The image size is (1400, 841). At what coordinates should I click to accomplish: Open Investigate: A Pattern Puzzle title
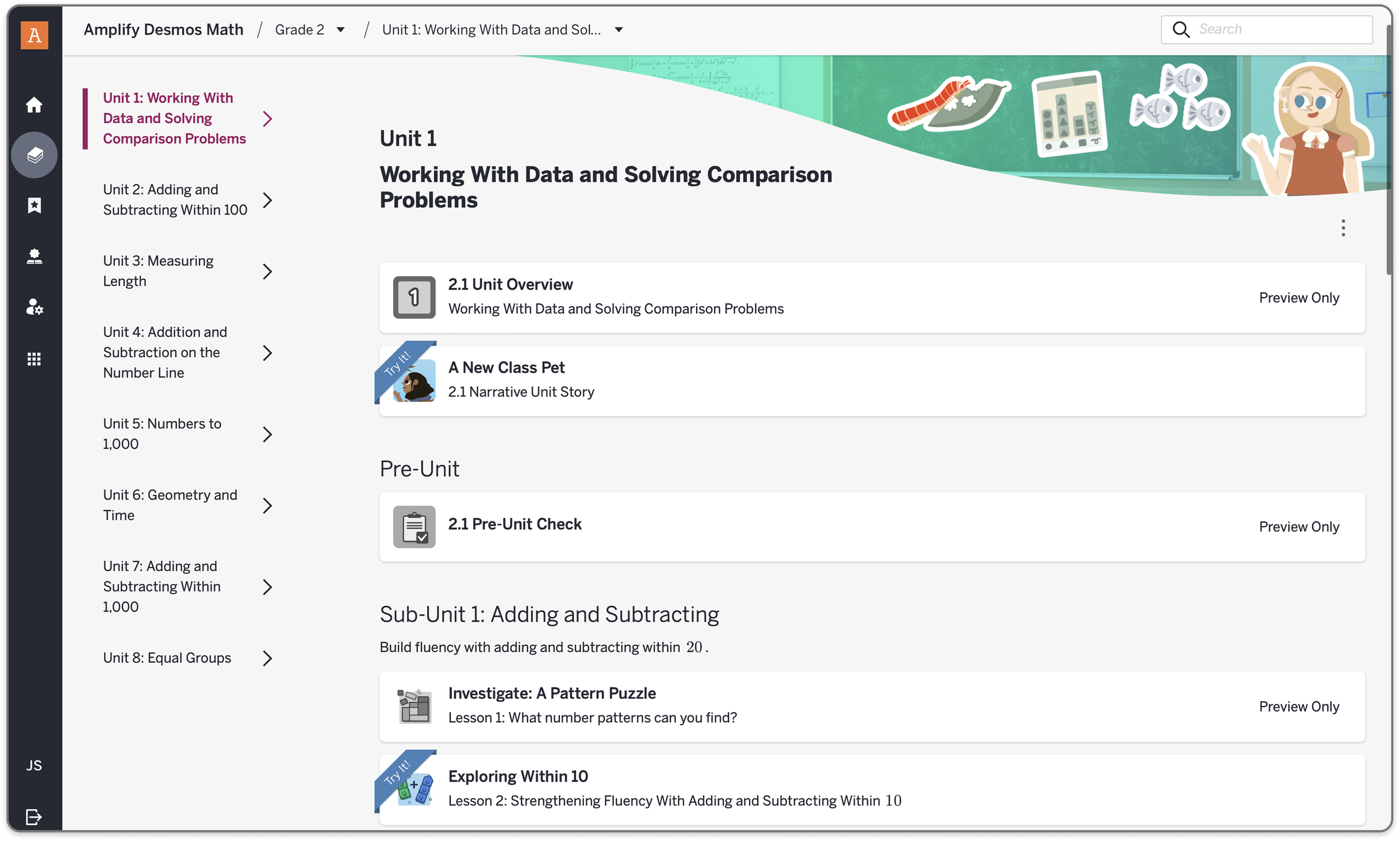click(552, 694)
